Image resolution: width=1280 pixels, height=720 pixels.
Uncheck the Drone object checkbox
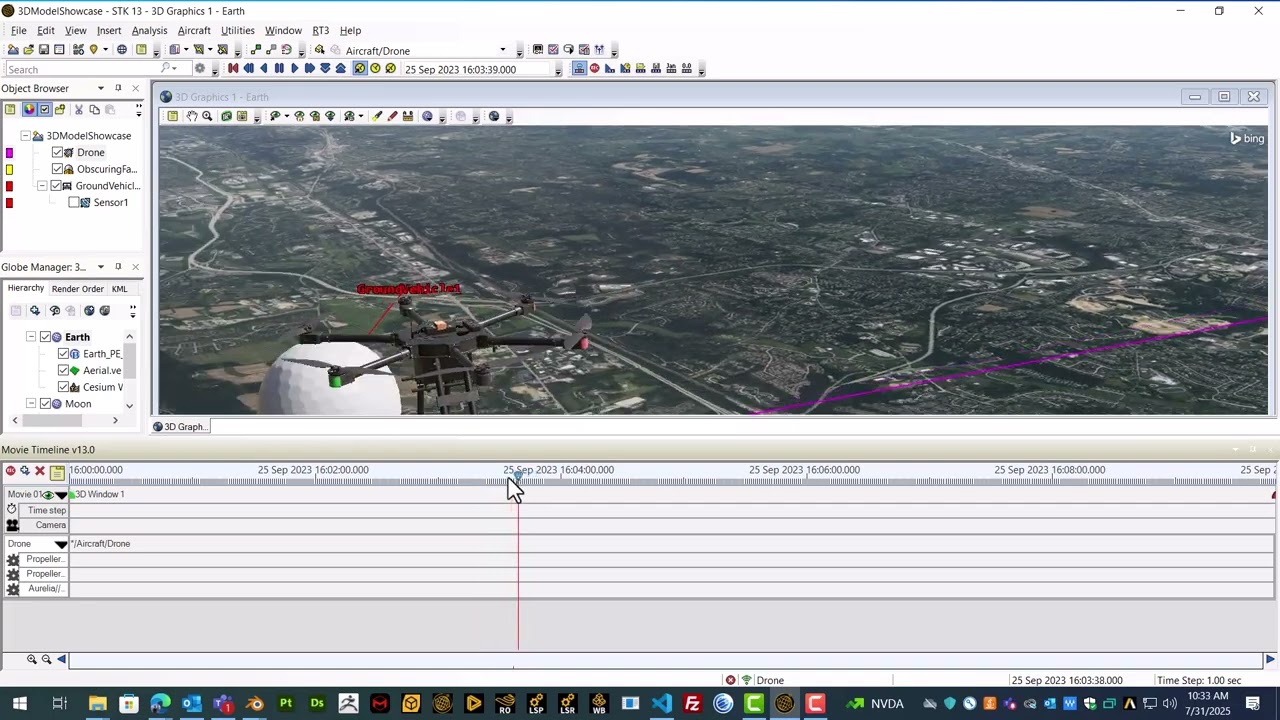57,153
